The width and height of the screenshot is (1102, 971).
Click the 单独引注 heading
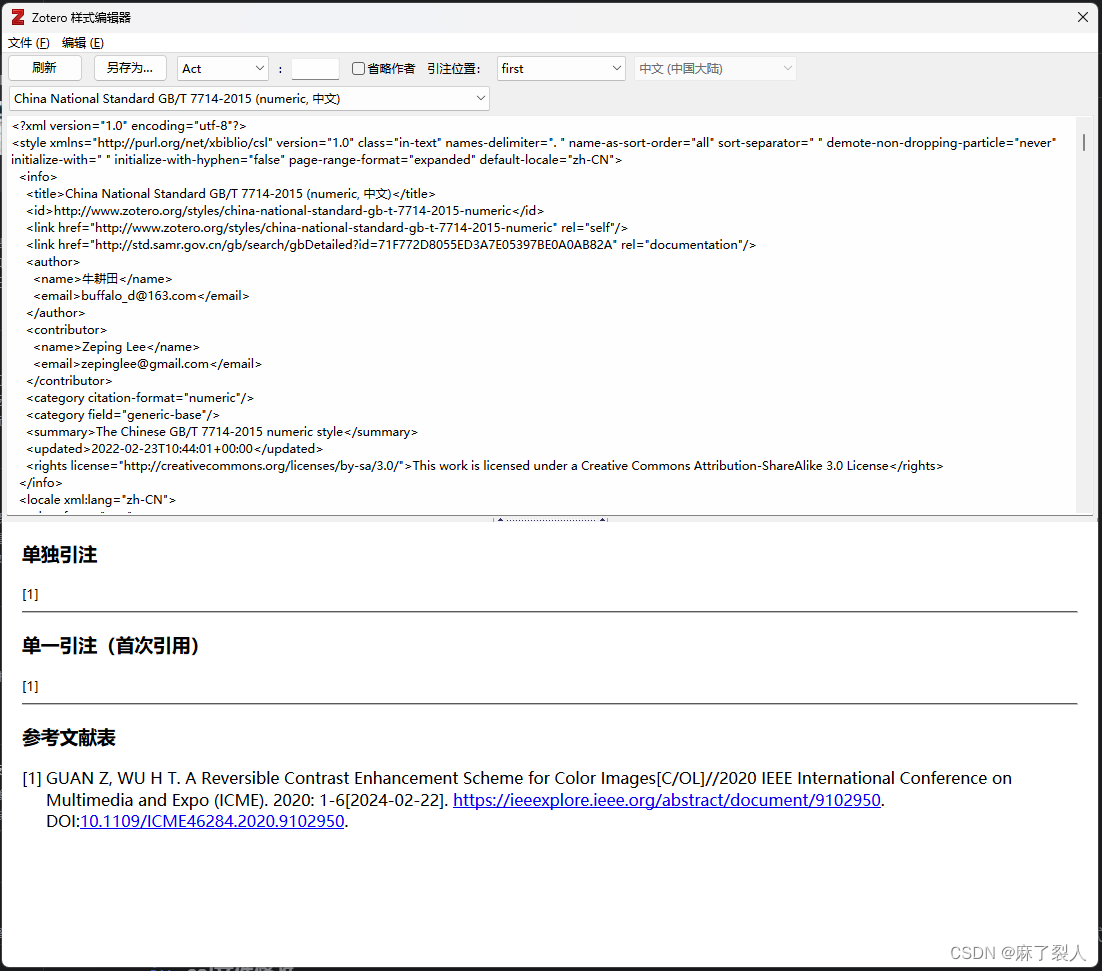pos(60,555)
